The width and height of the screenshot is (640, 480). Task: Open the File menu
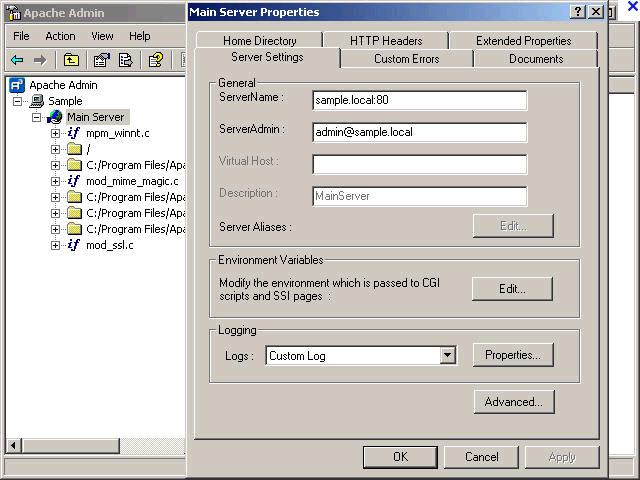click(21, 36)
